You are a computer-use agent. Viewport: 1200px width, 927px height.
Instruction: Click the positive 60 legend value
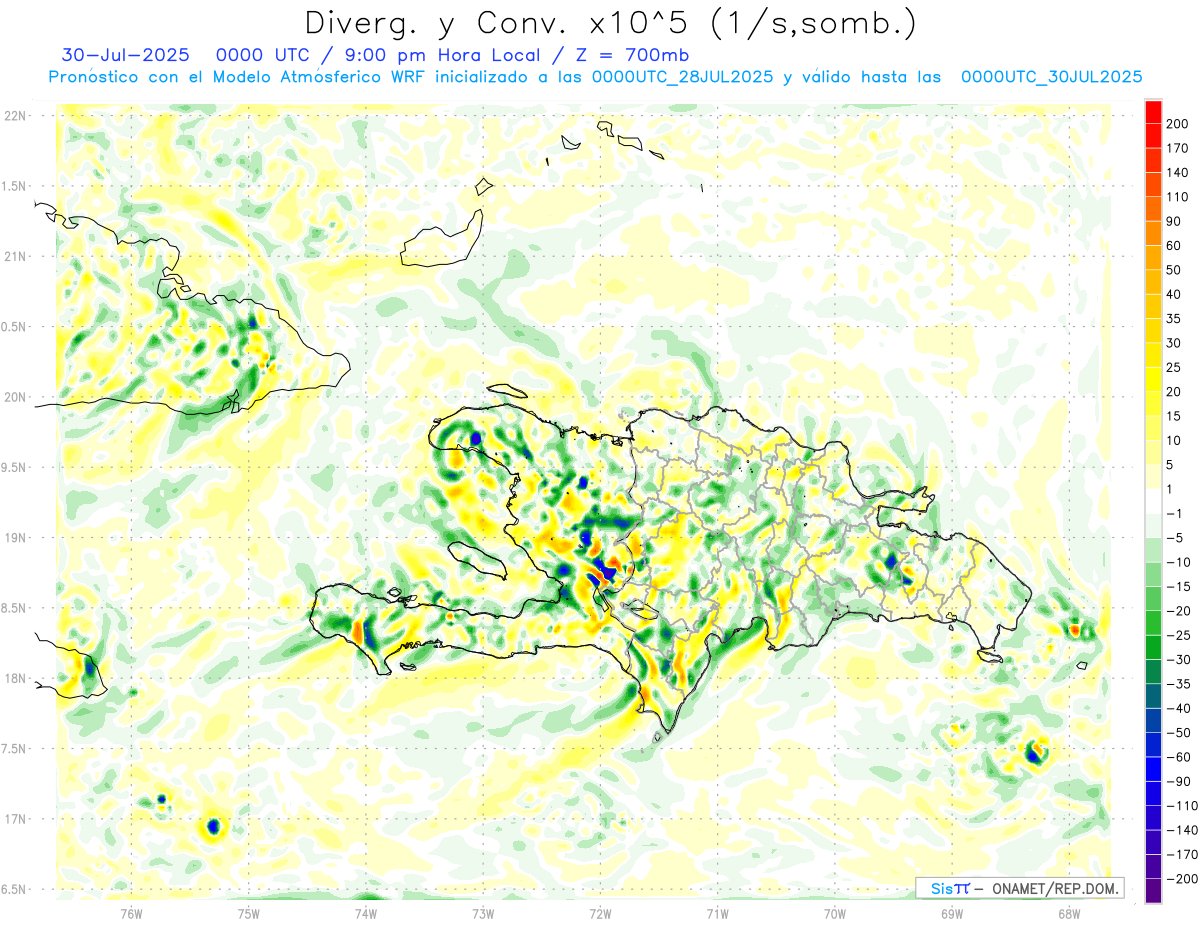click(1174, 246)
